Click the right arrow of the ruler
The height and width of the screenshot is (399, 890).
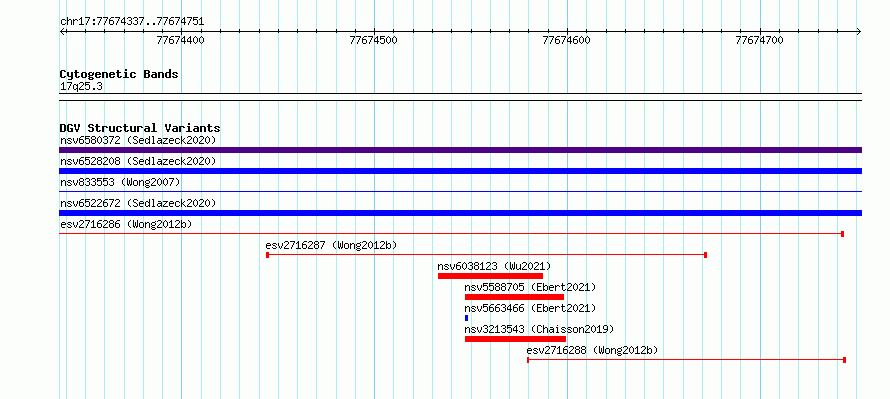coord(859,31)
